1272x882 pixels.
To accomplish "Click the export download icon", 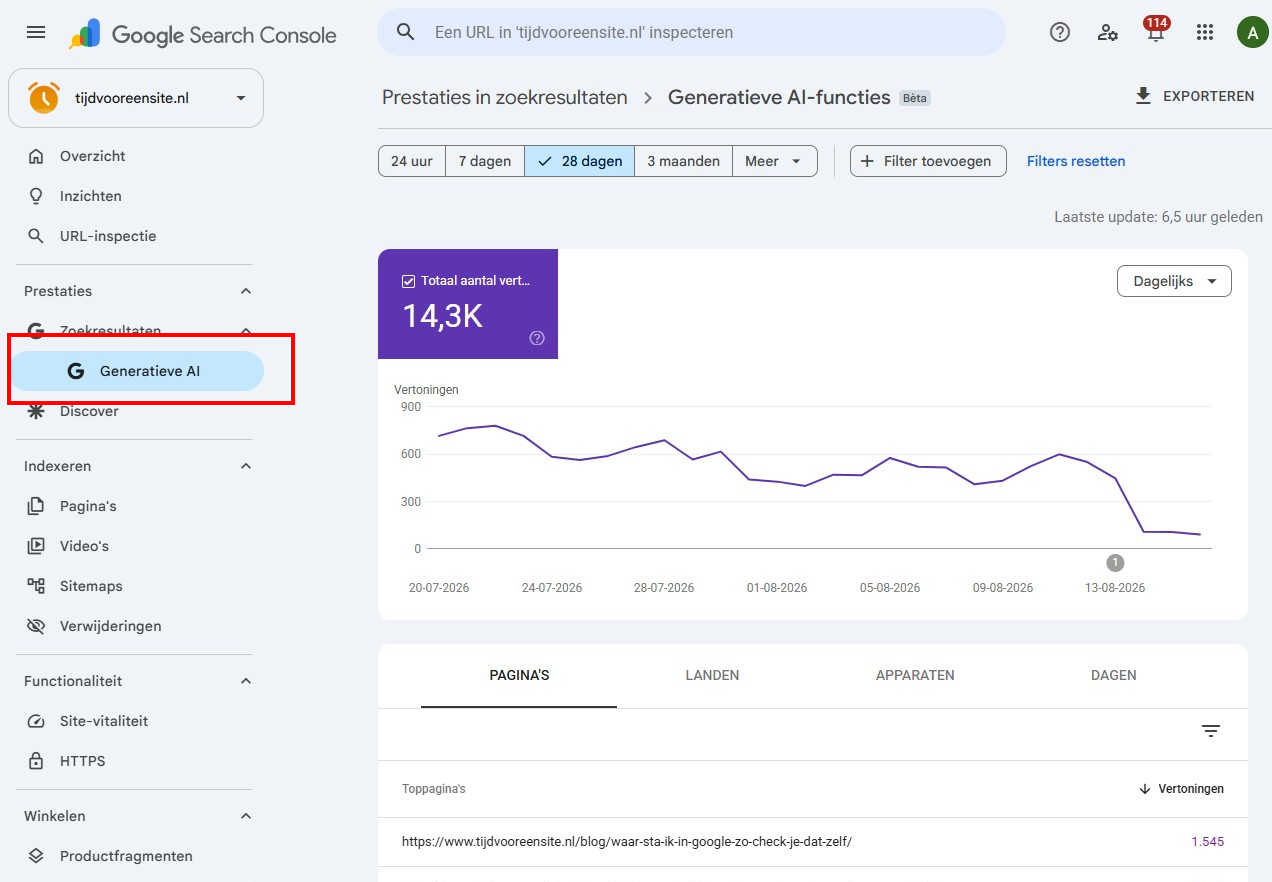I will (x=1143, y=96).
